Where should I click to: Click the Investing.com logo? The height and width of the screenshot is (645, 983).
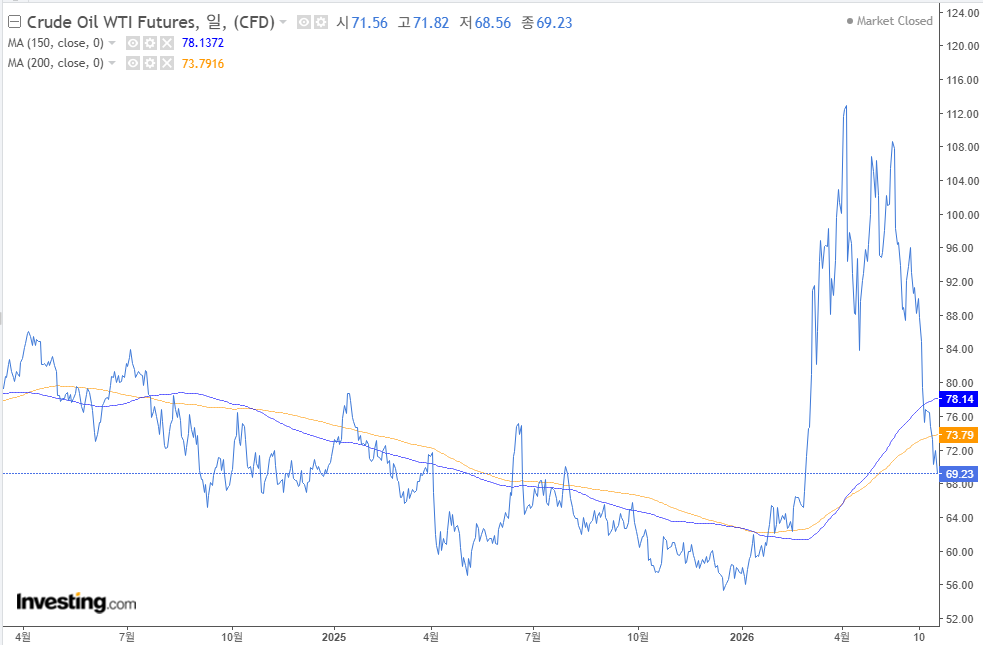pyautogui.click(x=76, y=602)
